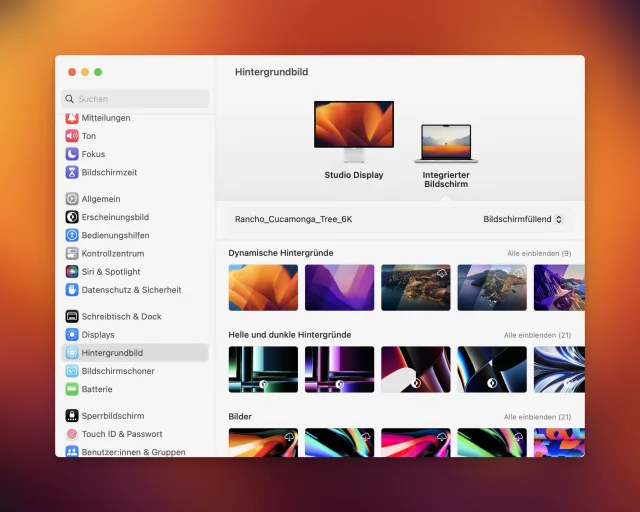640x512 pixels.
Task: Choose the purple Monterey dynamic wallpaper thumbnail
Action: click(x=339, y=288)
